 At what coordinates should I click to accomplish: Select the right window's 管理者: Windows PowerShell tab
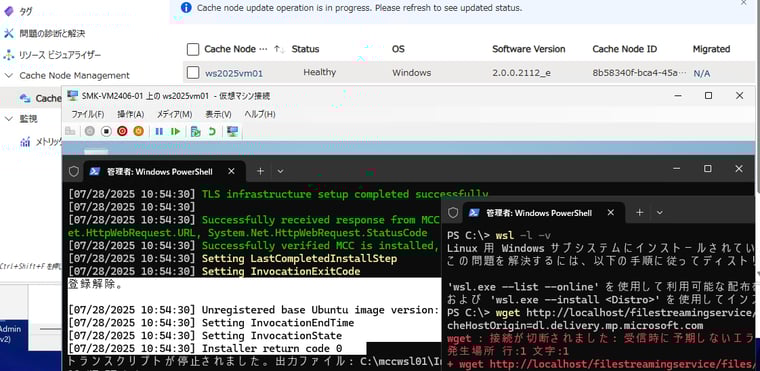click(x=544, y=213)
